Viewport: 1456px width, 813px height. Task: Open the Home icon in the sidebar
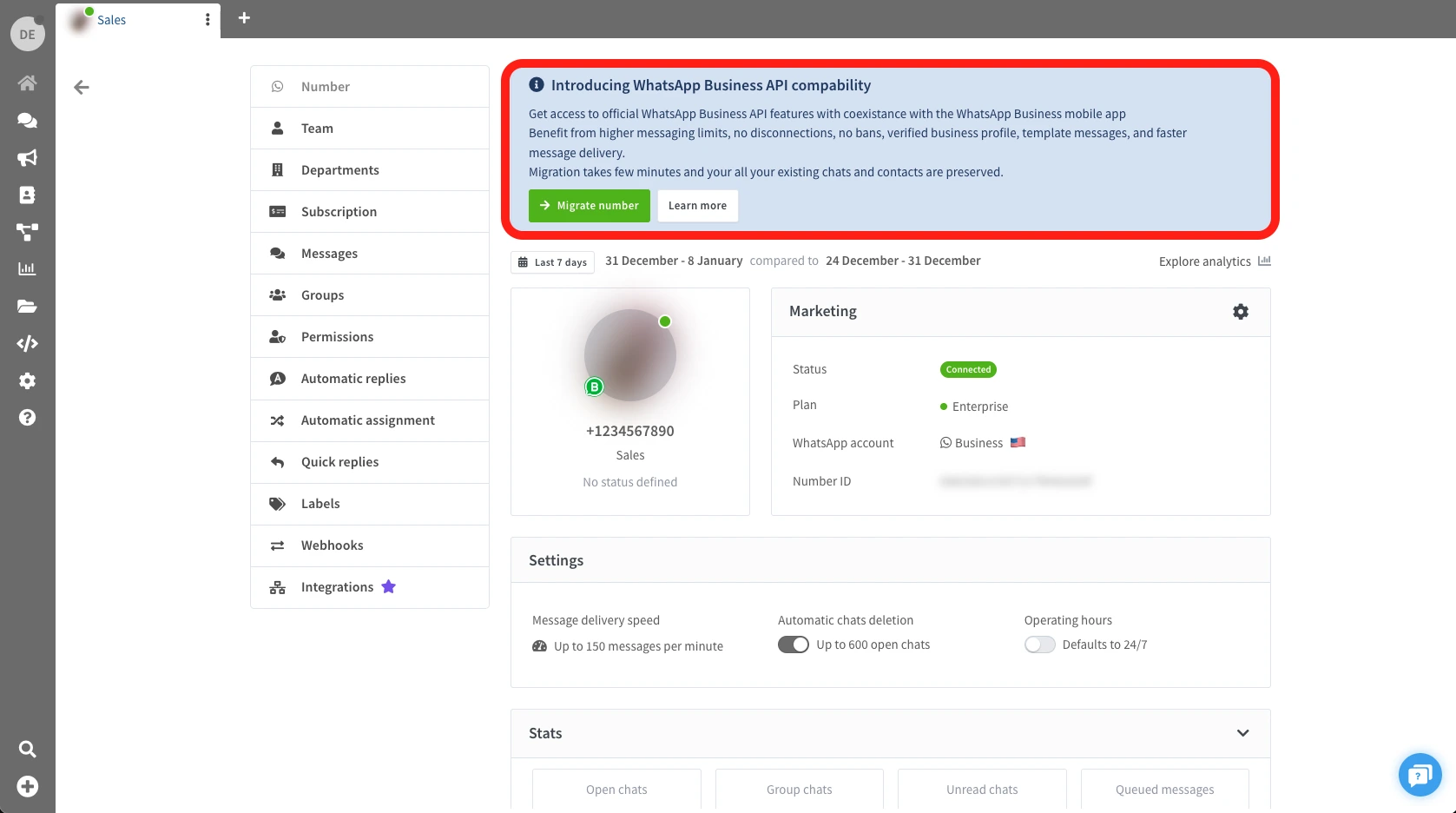27,83
